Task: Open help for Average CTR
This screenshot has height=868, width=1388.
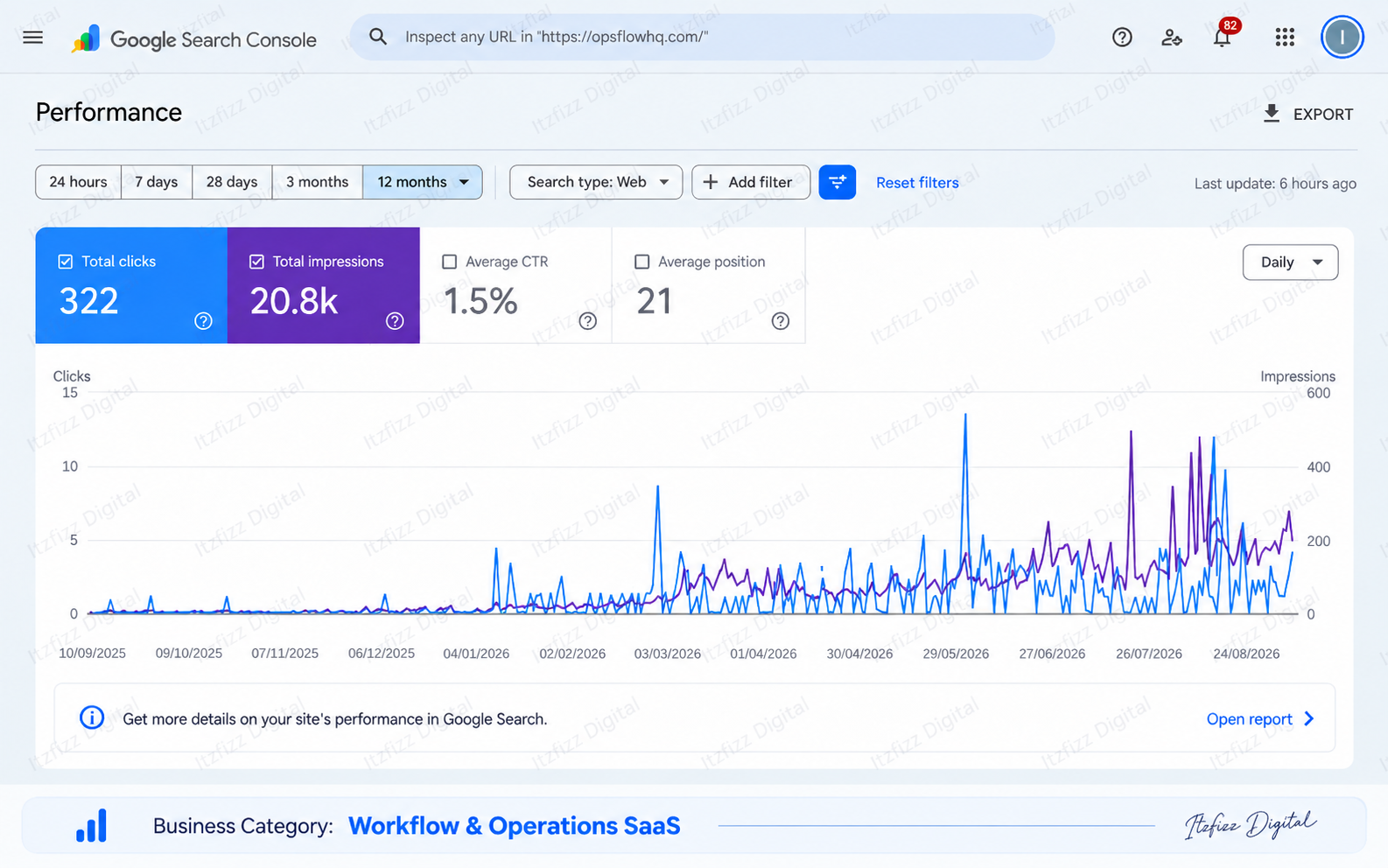Action: [588, 321]
